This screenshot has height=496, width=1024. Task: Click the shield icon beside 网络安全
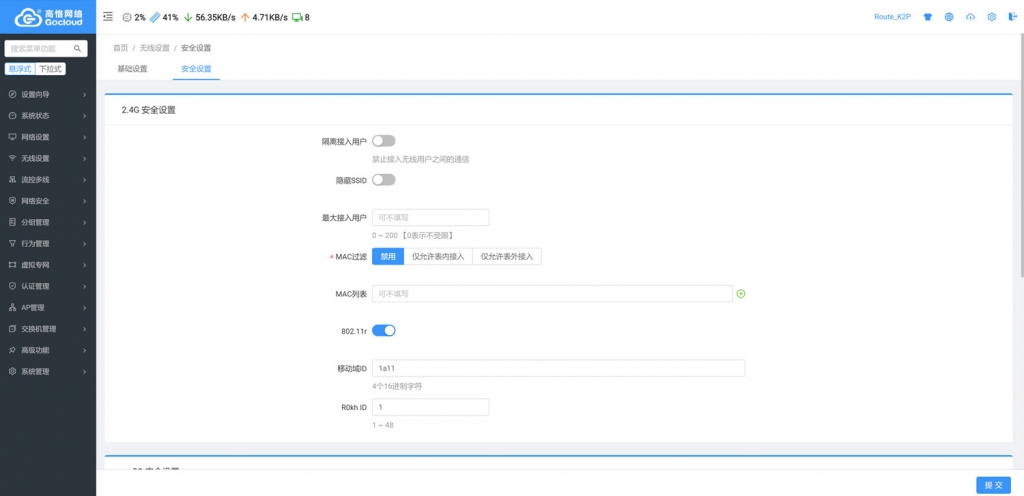point(12,201)
